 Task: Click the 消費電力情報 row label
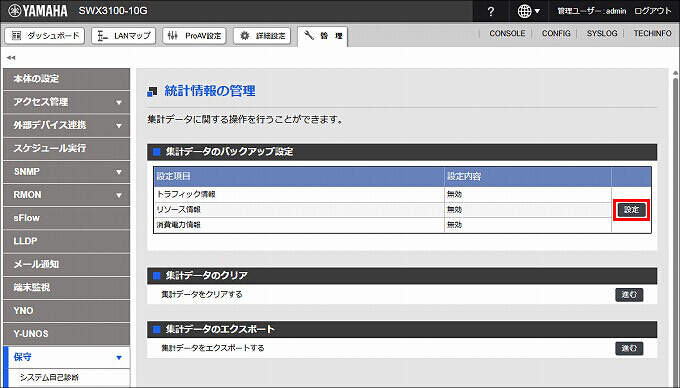179,225
